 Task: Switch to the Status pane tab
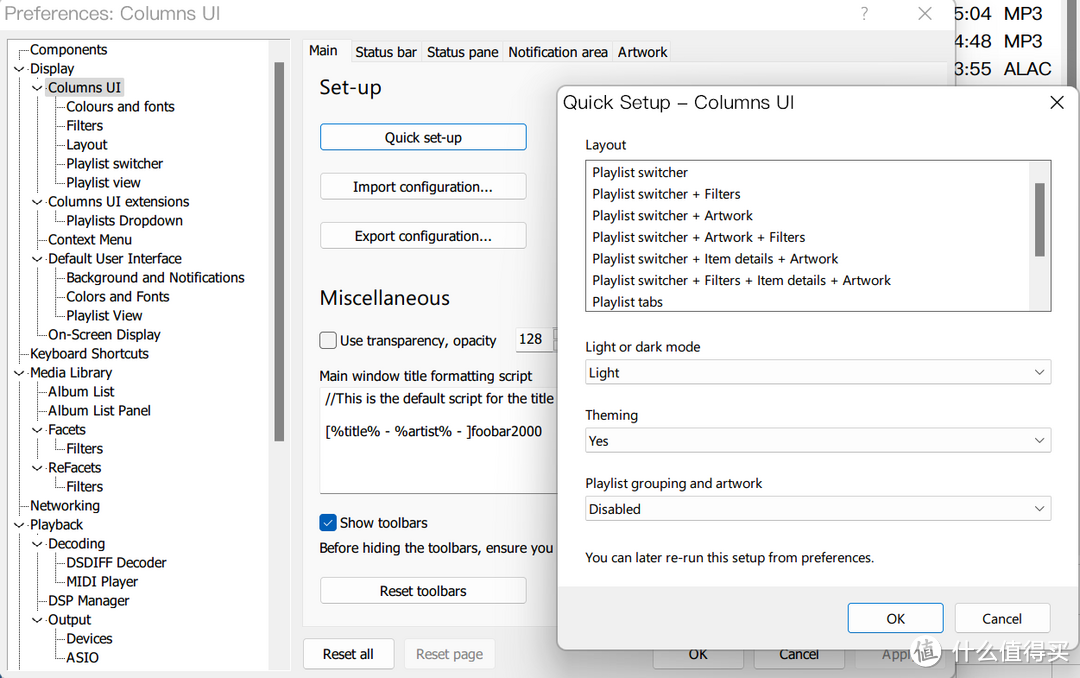pyautogui.click(x=462, y=52)
